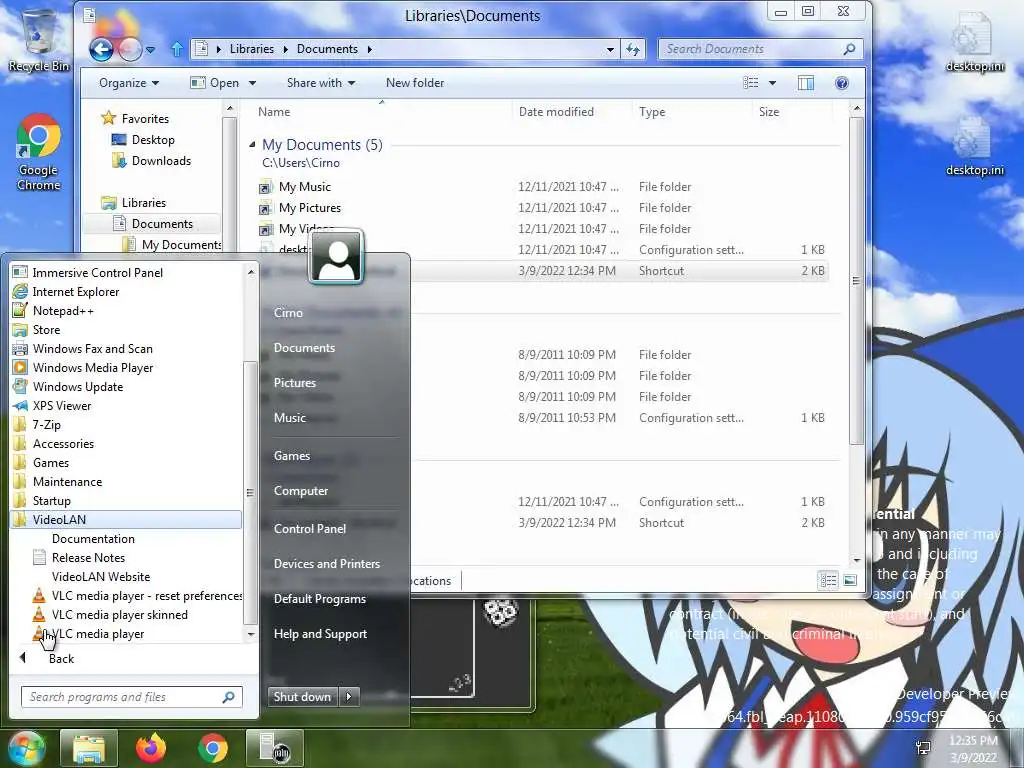Screen dimensions: 1024x768
Task: Open the Organize menu
Action: 129,83
